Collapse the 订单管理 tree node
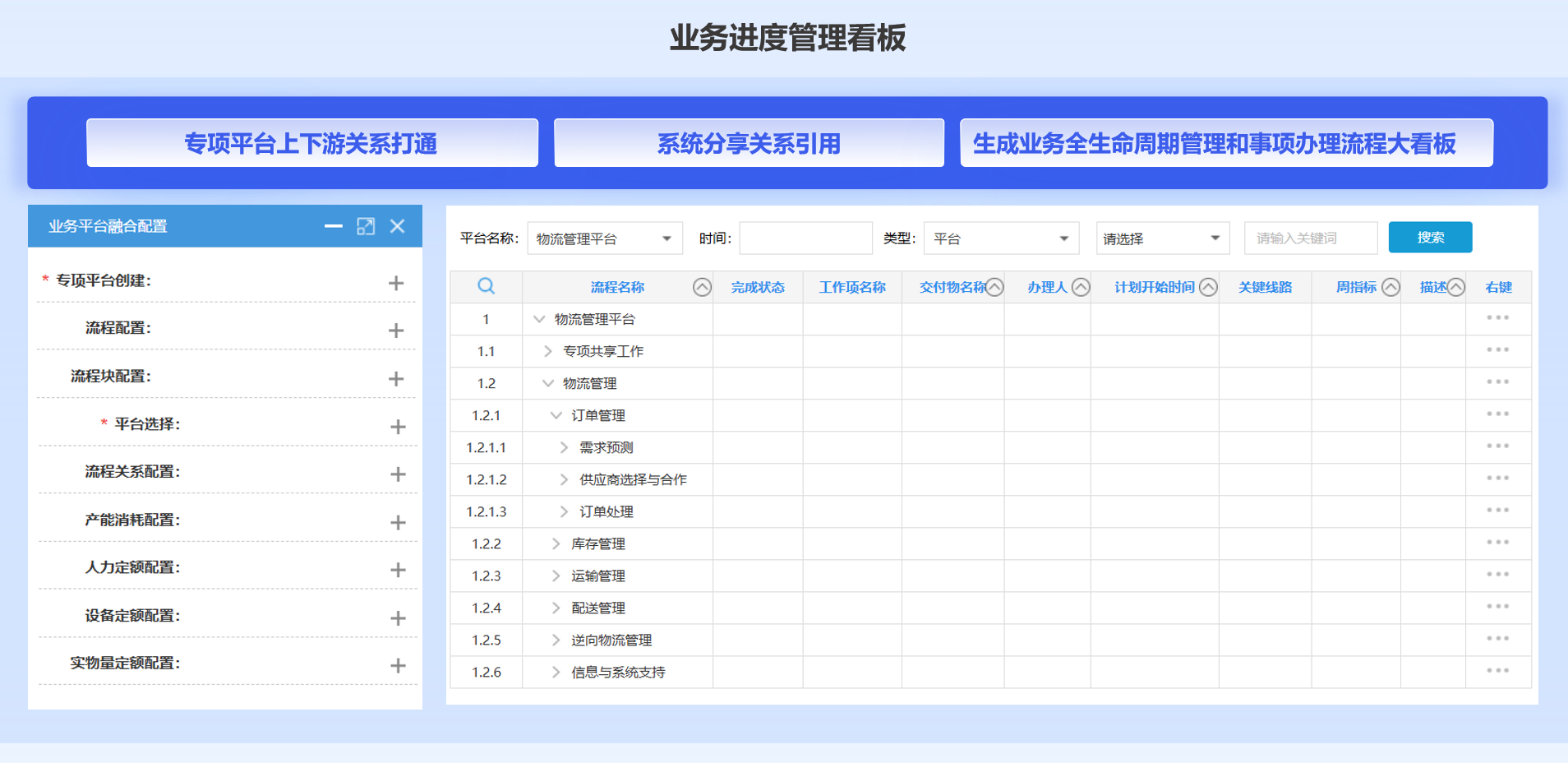Image resolution: width=1568 pixels, height=763 pixels. [556, 415]
